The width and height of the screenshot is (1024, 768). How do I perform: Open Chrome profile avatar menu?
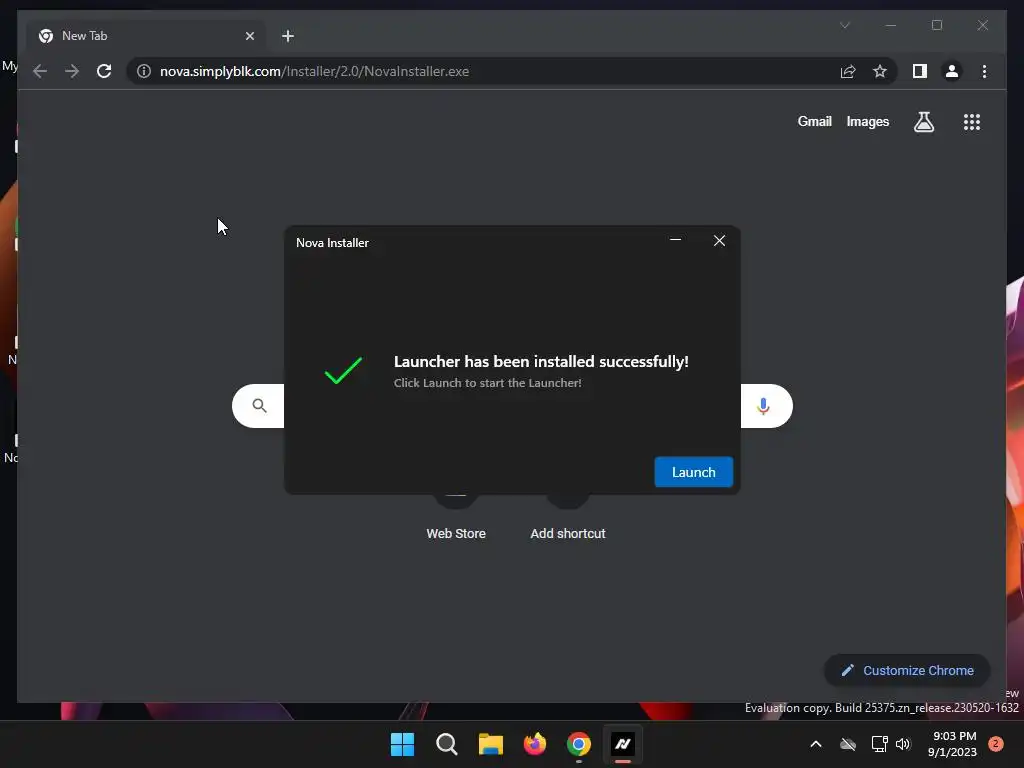click(x=952, y=71)
